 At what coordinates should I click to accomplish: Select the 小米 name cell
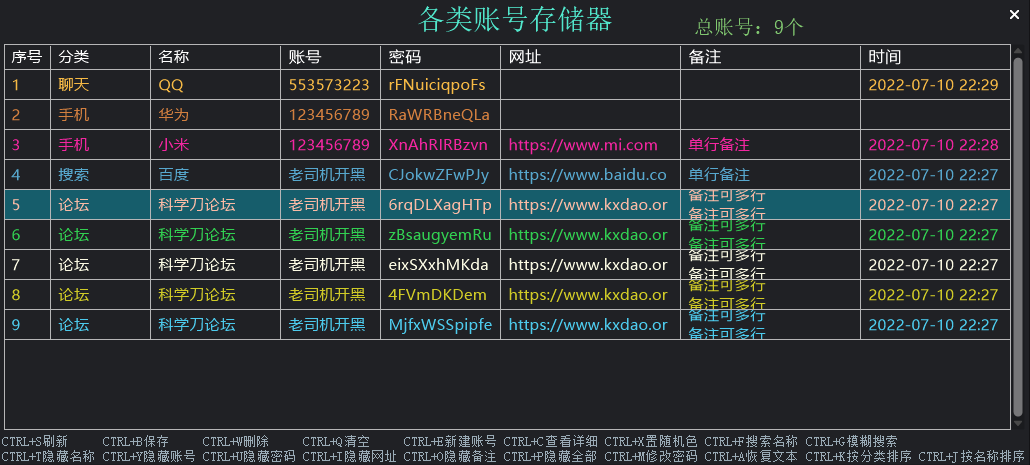click(x=215, y=145)
